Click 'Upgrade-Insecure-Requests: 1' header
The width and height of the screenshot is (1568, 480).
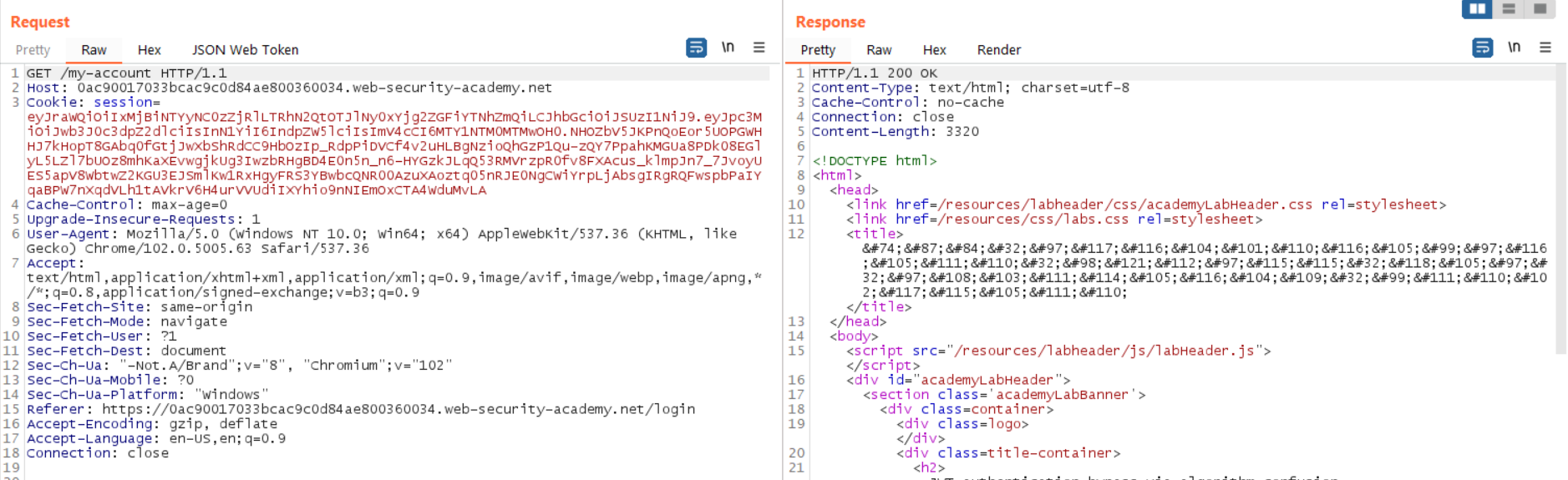[x=143, y=220]
